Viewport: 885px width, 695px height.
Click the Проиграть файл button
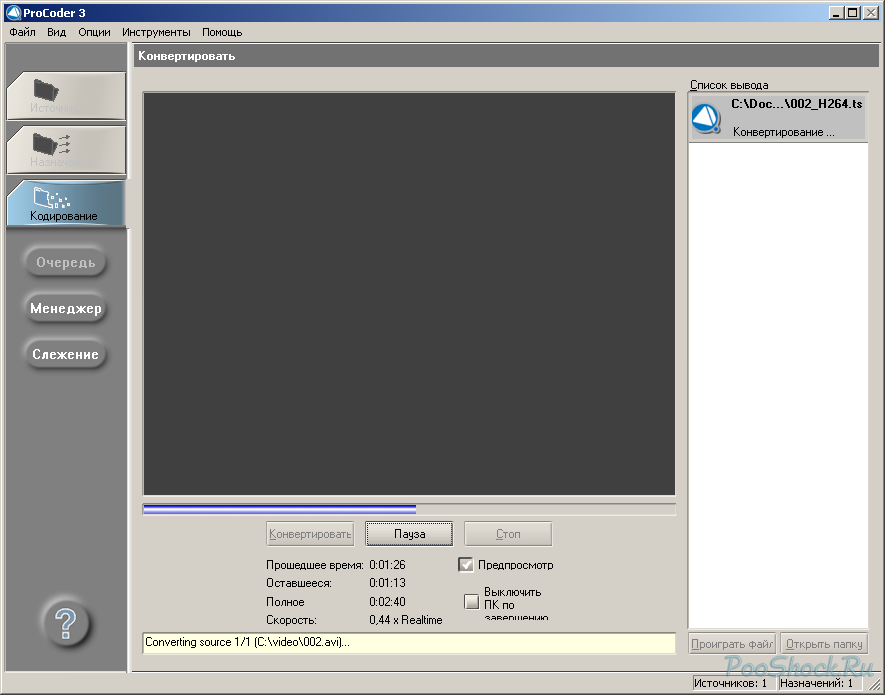pyautogui.click(x=732, y=644)
